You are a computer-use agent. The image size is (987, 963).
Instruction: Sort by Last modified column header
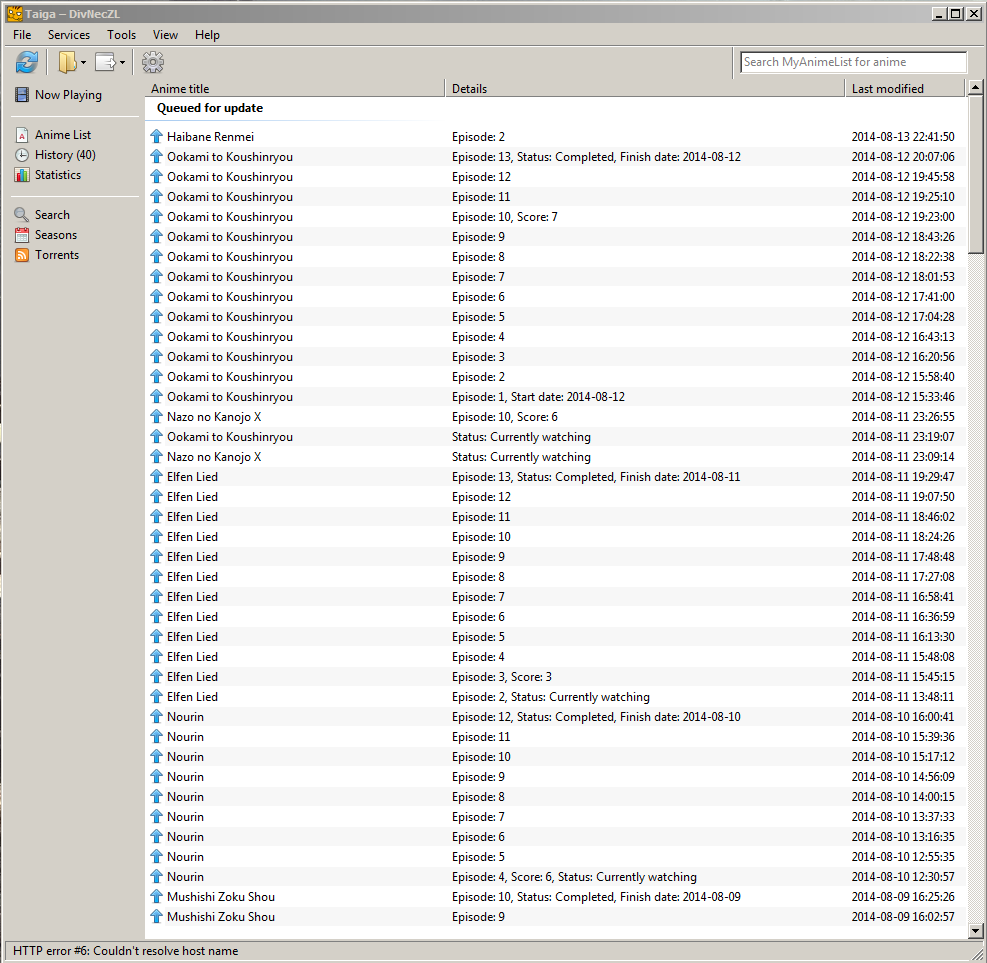pyautogui.click(x=905, y=89)
